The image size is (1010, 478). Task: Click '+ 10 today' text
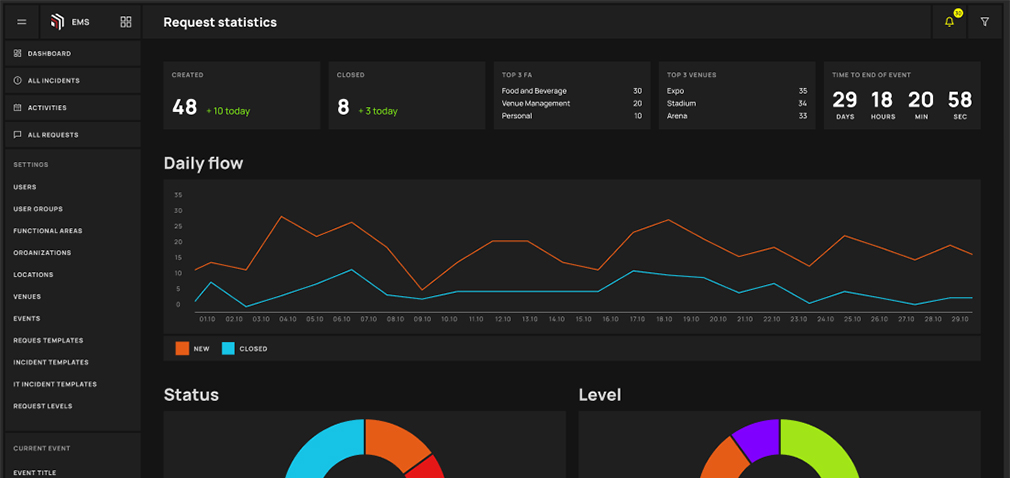click(228, 111)
